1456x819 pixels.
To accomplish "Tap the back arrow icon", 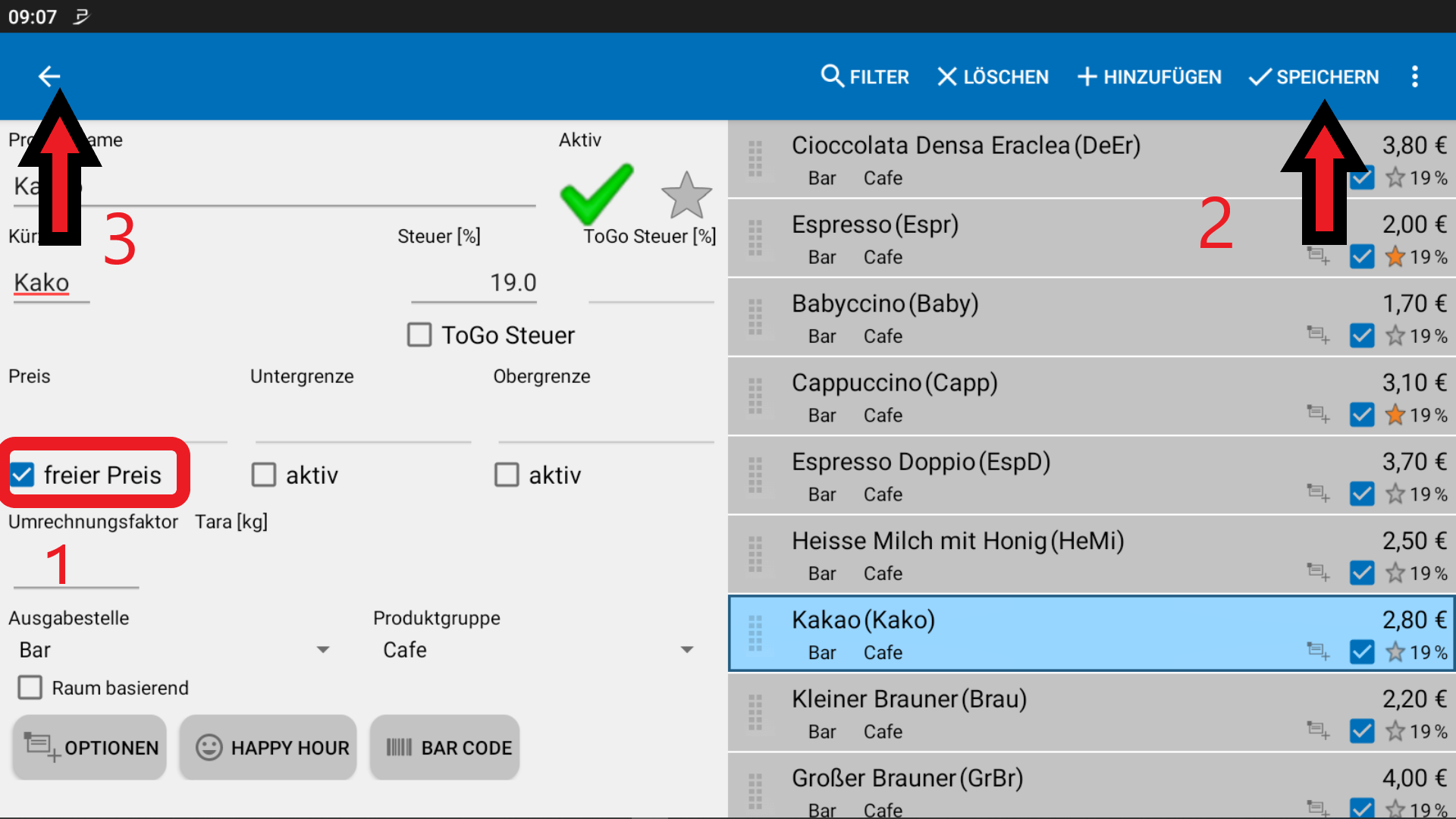I will 49,76.
